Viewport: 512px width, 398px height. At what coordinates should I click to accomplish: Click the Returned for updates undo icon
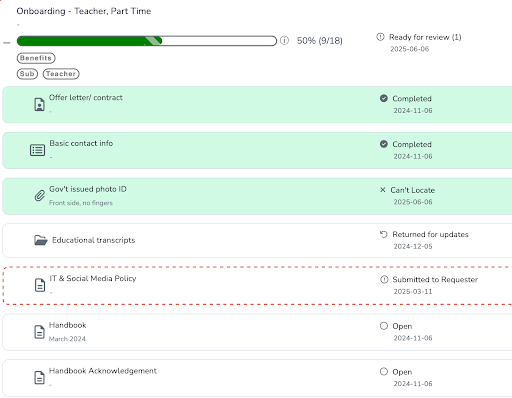pyautogui.click(x=384, y=234)
